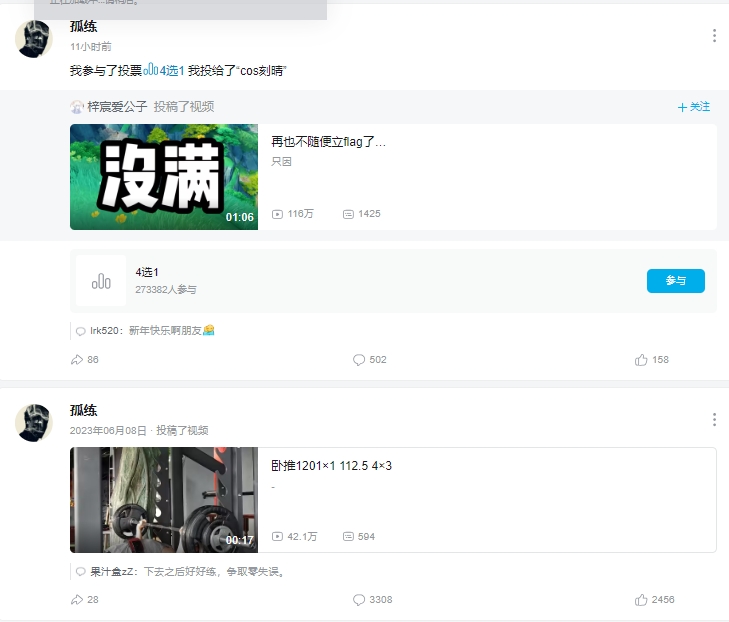This screenshot has width=729, height=622.
Task: Play the bench press video thumbnail
Action: [x=164, y=500]
